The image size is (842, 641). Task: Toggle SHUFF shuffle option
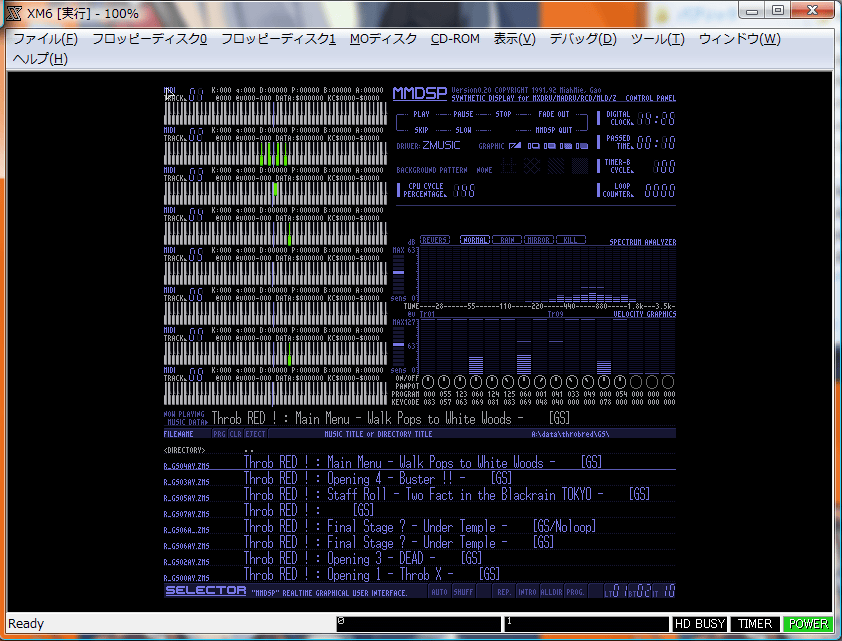click(463, 592)
